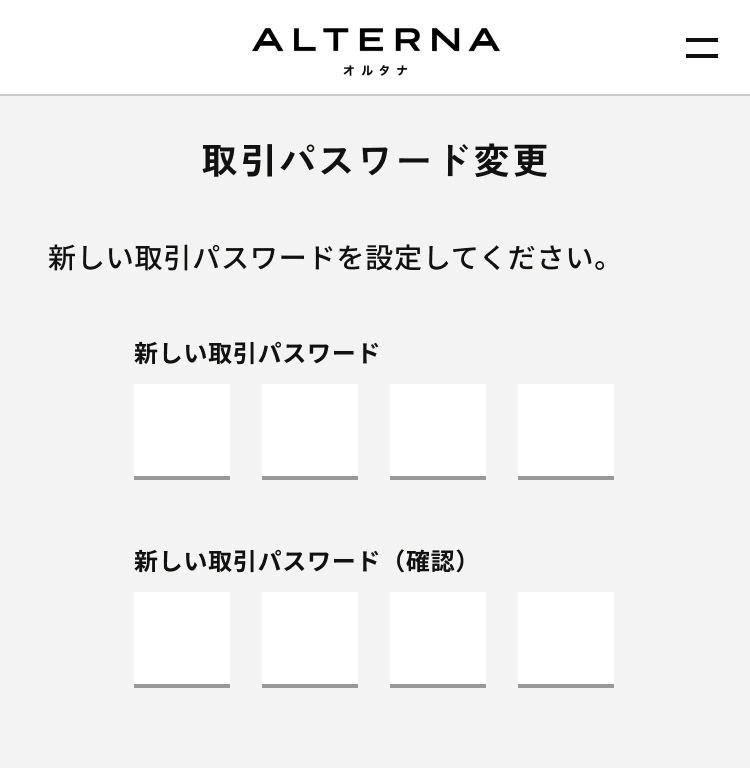Focus the first digit box of new password
The height and width of the screenshot is (770, 750).
(x=182, y=430)
